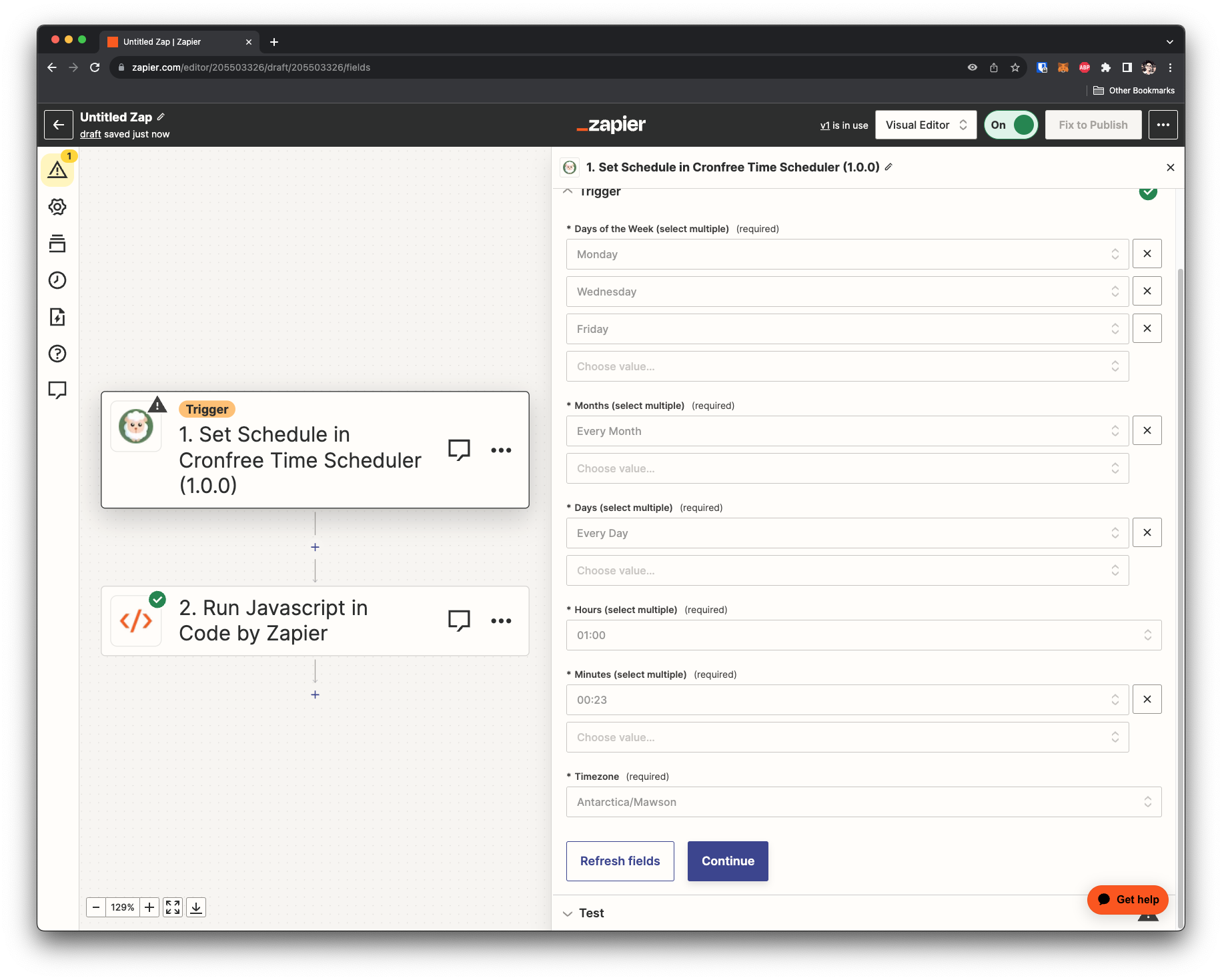The width and height of the screenshot is (1222, 980).
Task: Expand the Test section
Action: click(x=591, y=913)
